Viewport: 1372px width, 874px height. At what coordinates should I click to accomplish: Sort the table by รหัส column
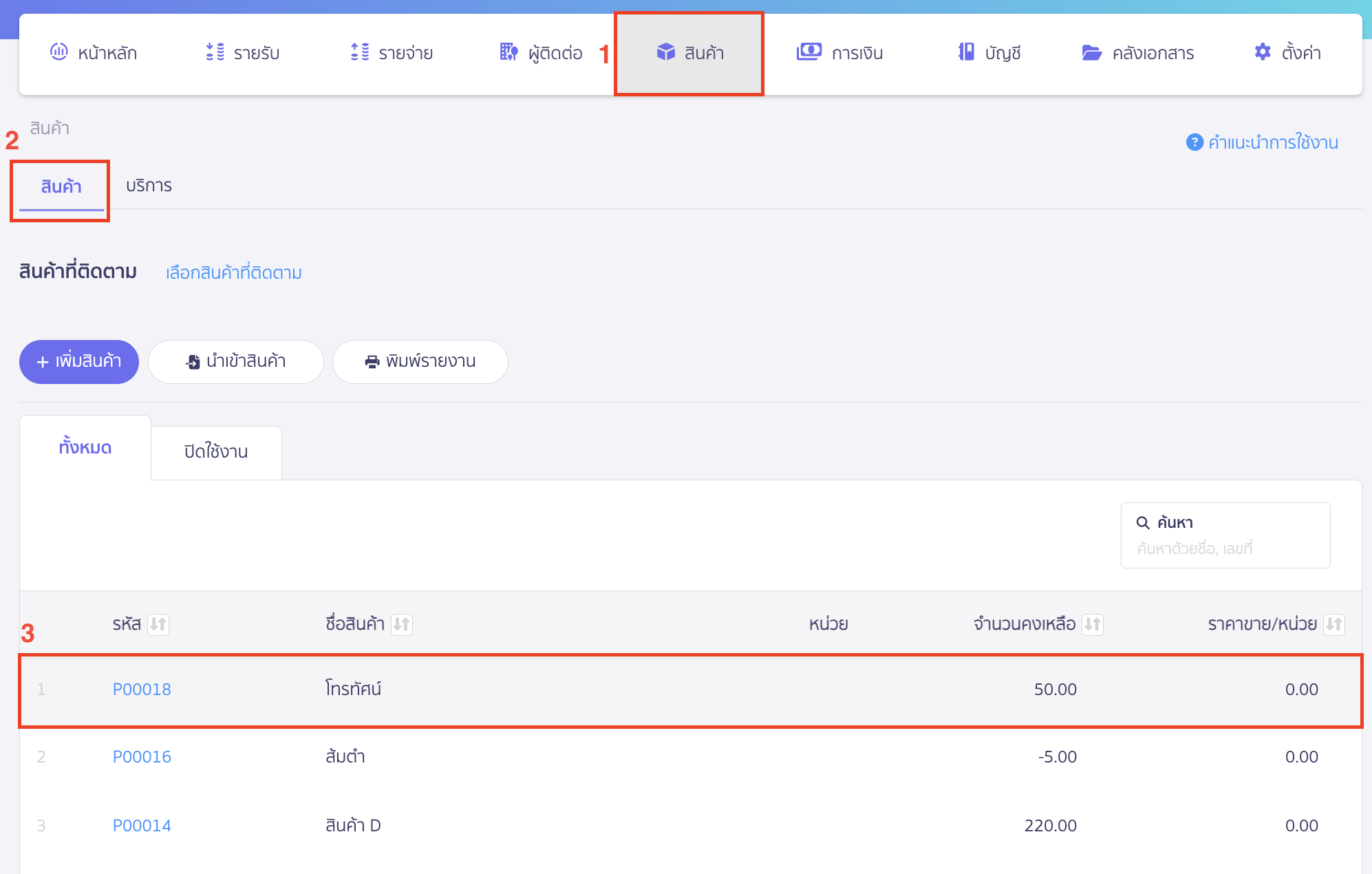click(158, 624)
